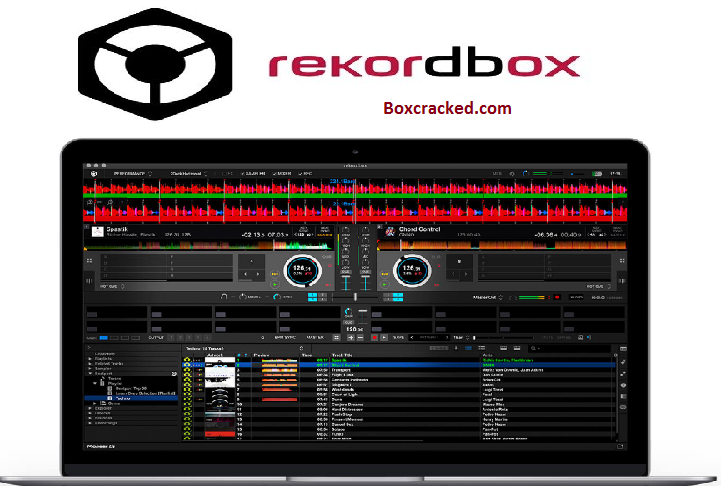Image resolution: width=722 pixels, height=491 pixels.
Task: Click the headphones cue icon below deck 1
Action: pyautogui.click(x=224, y=297)
